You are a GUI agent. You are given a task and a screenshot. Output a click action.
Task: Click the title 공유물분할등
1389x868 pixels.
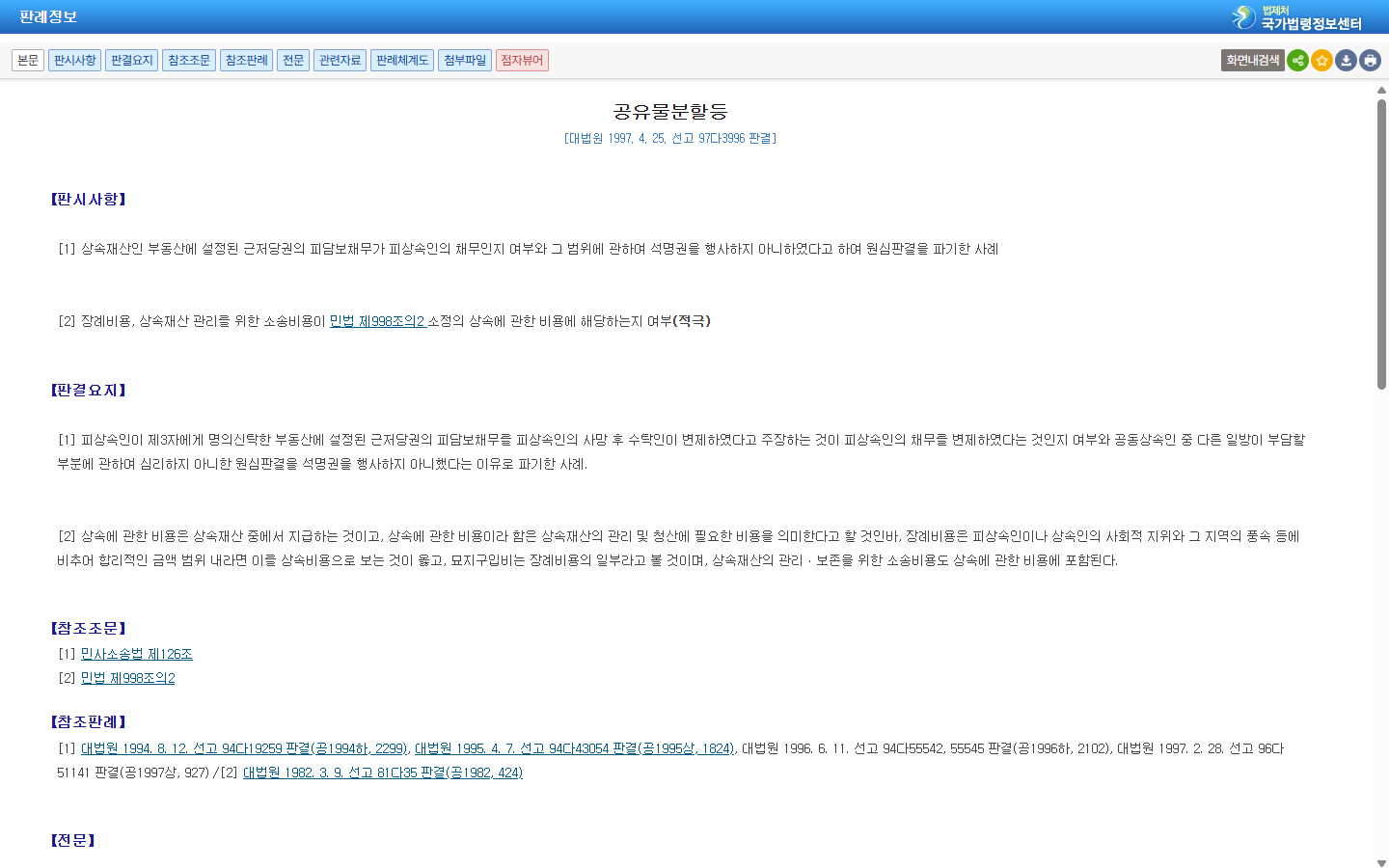[x=670, y=112]
